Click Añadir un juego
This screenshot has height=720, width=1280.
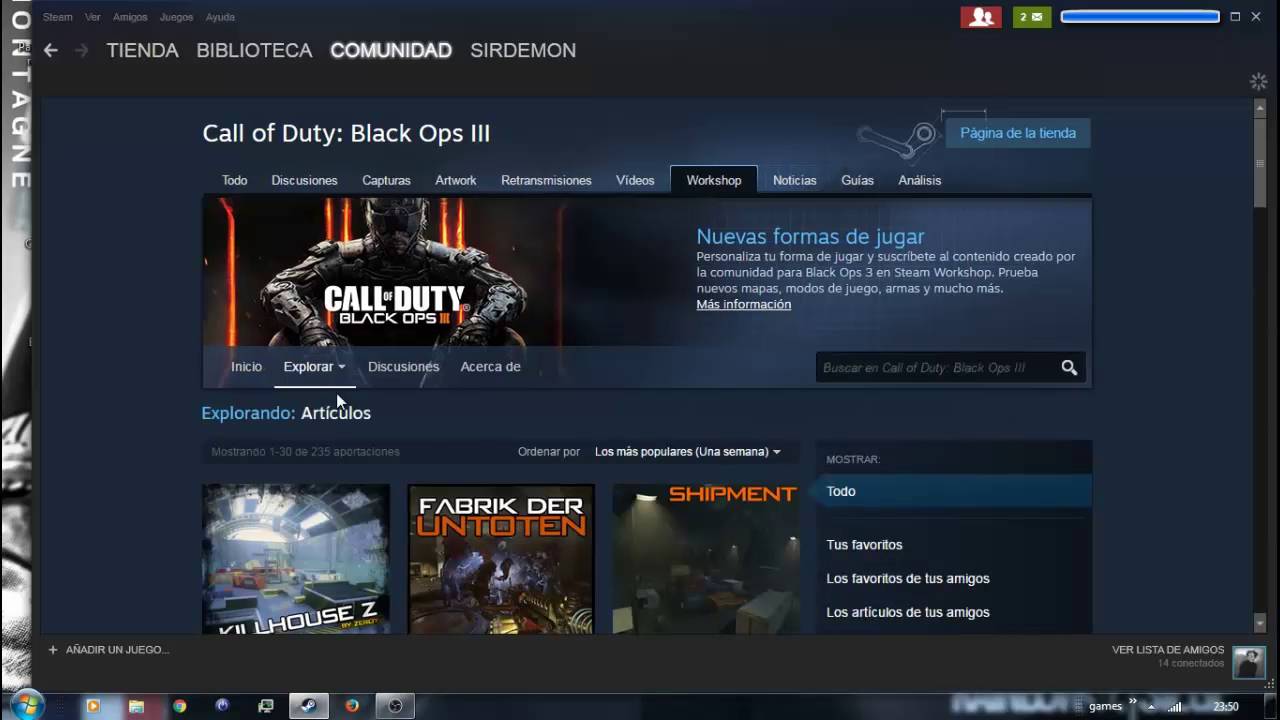click(x=117, y=650)
